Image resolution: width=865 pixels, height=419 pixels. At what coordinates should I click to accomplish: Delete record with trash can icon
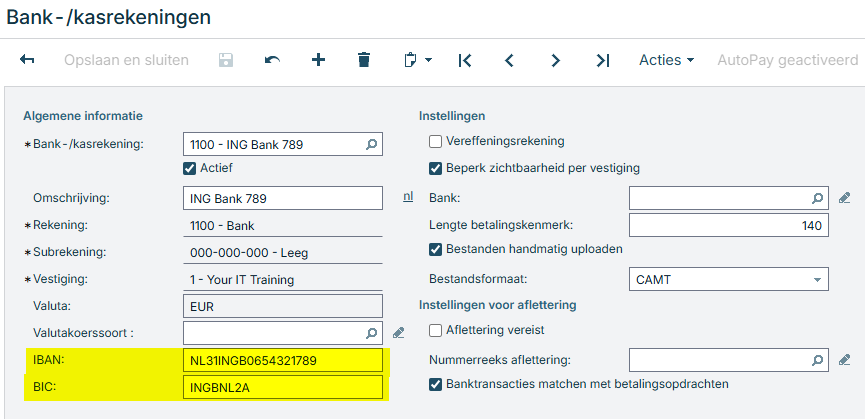(364, 60)
